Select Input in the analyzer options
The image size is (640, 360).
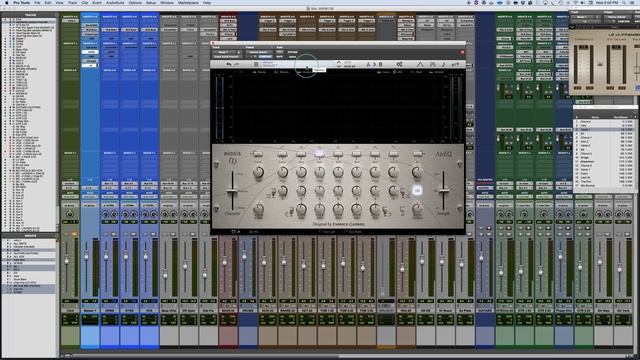point(384,72)
